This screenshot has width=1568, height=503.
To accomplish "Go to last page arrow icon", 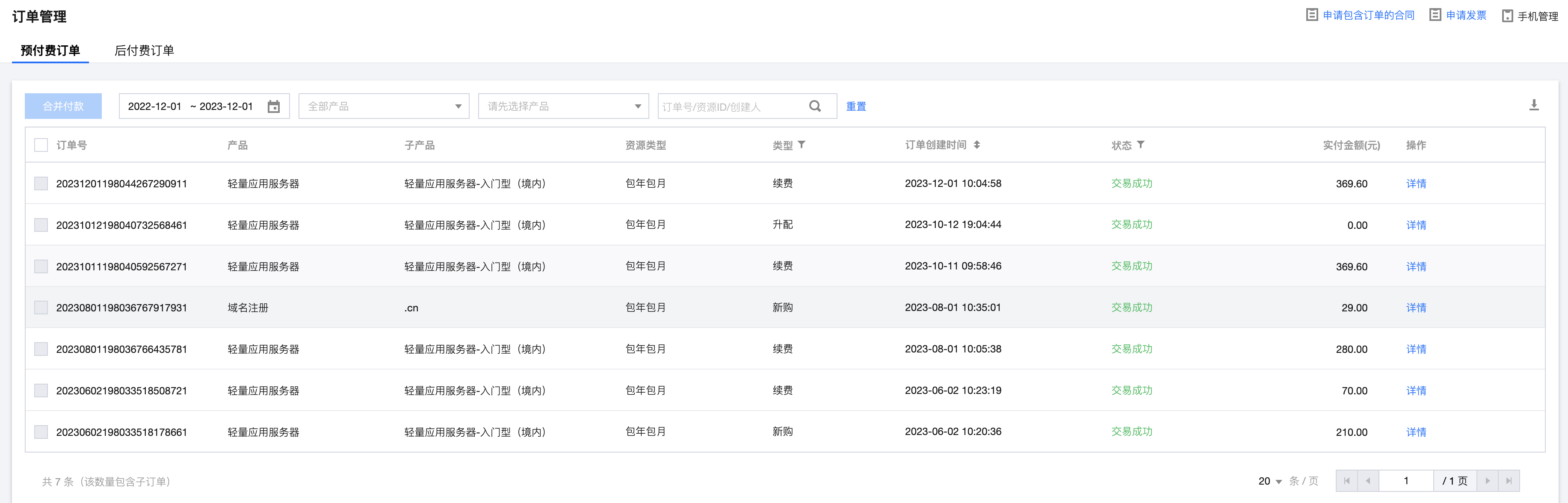I will (1509, 481).
